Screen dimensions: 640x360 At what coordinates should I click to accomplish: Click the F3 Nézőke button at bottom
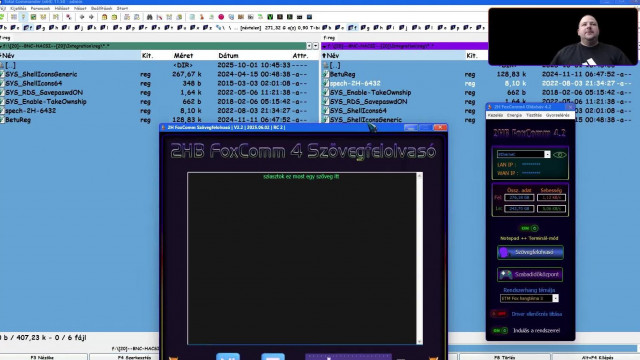point(42,357)
